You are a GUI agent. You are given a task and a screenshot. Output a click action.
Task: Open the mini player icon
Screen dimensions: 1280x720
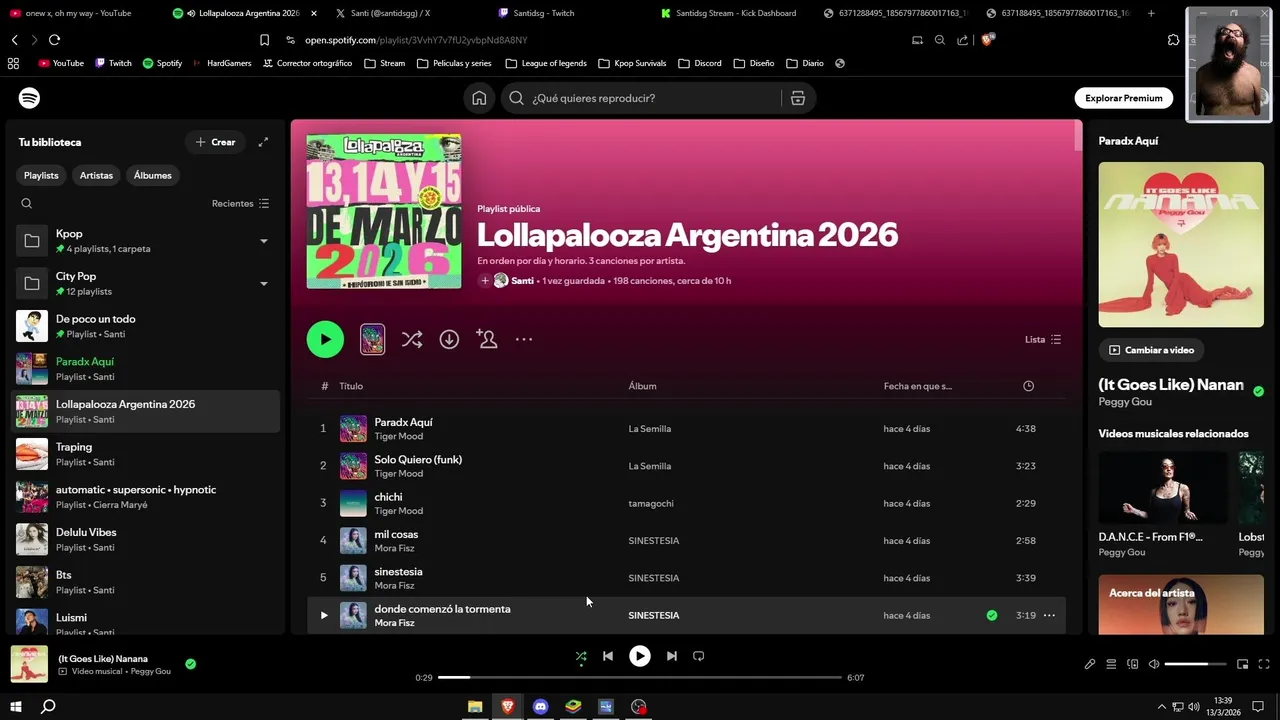1242,664
